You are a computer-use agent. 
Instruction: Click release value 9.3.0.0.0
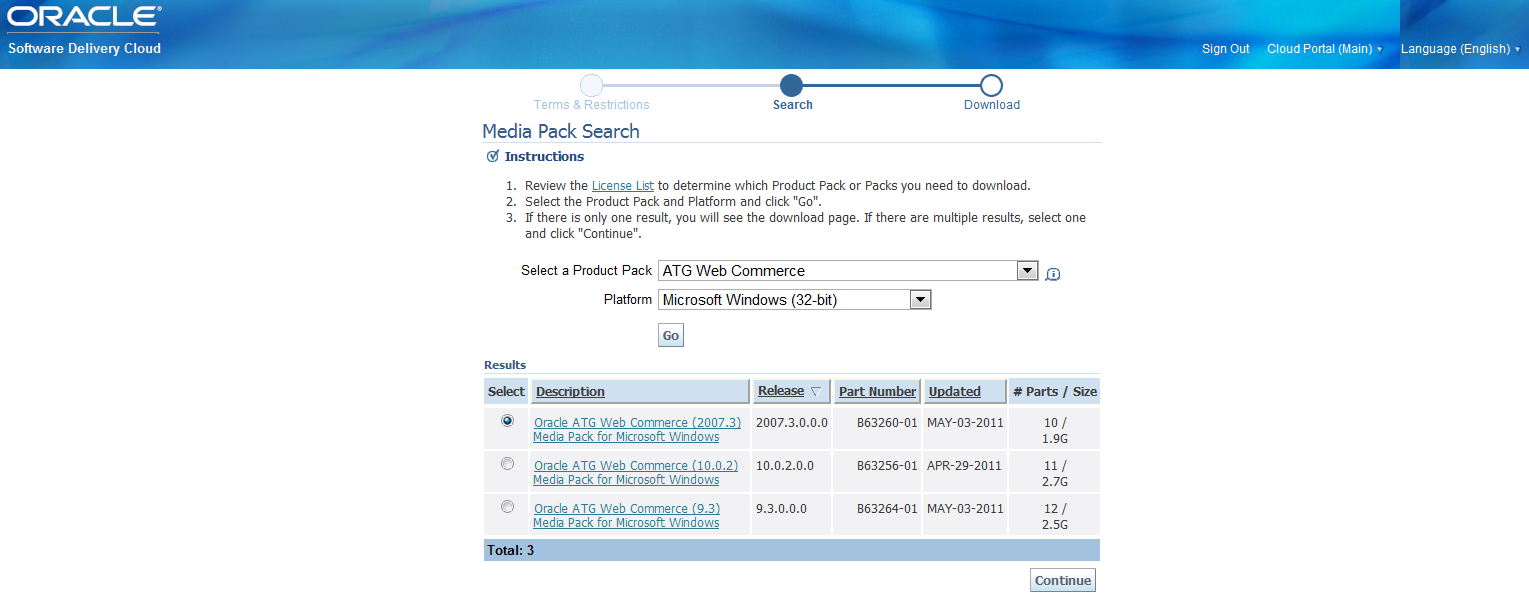click(782, 509)
